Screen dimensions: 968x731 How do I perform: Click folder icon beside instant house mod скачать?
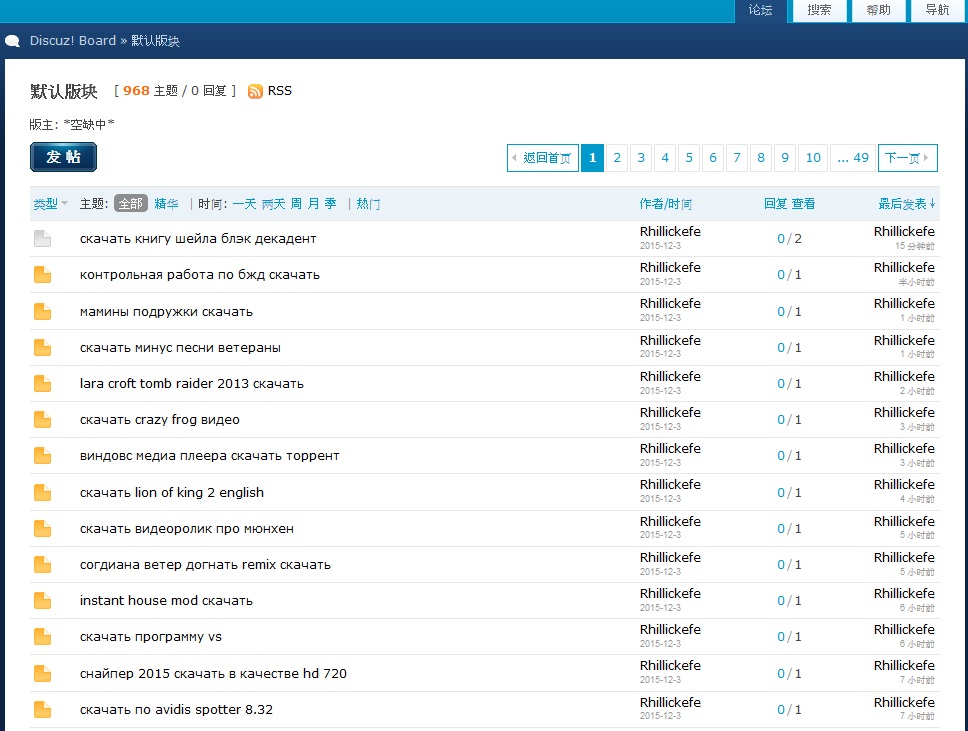43,600
